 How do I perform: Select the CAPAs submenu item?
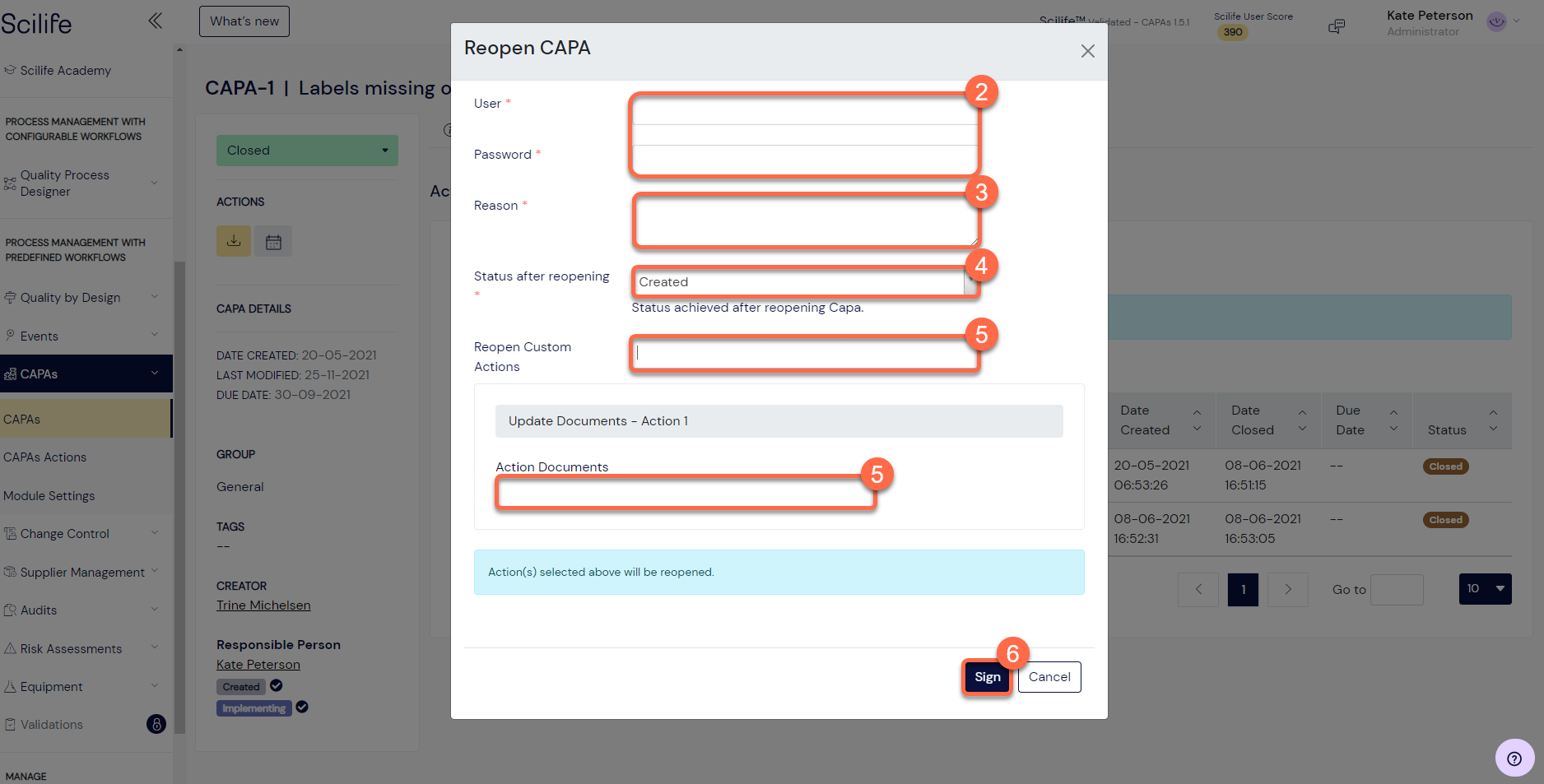pos(86,419)
